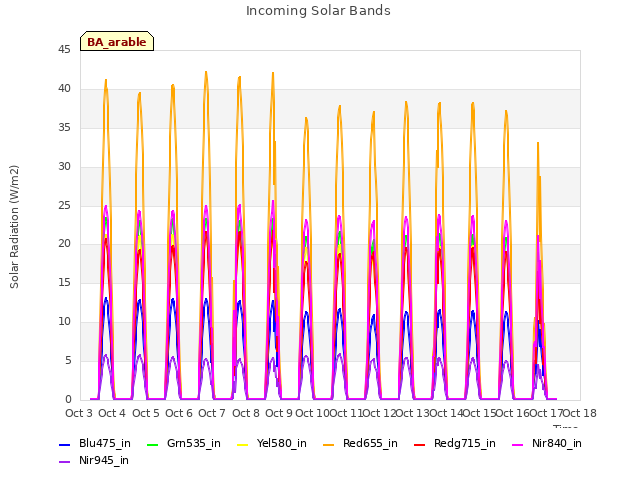Click the 40 y-axis tick label

tap(64, 89)
